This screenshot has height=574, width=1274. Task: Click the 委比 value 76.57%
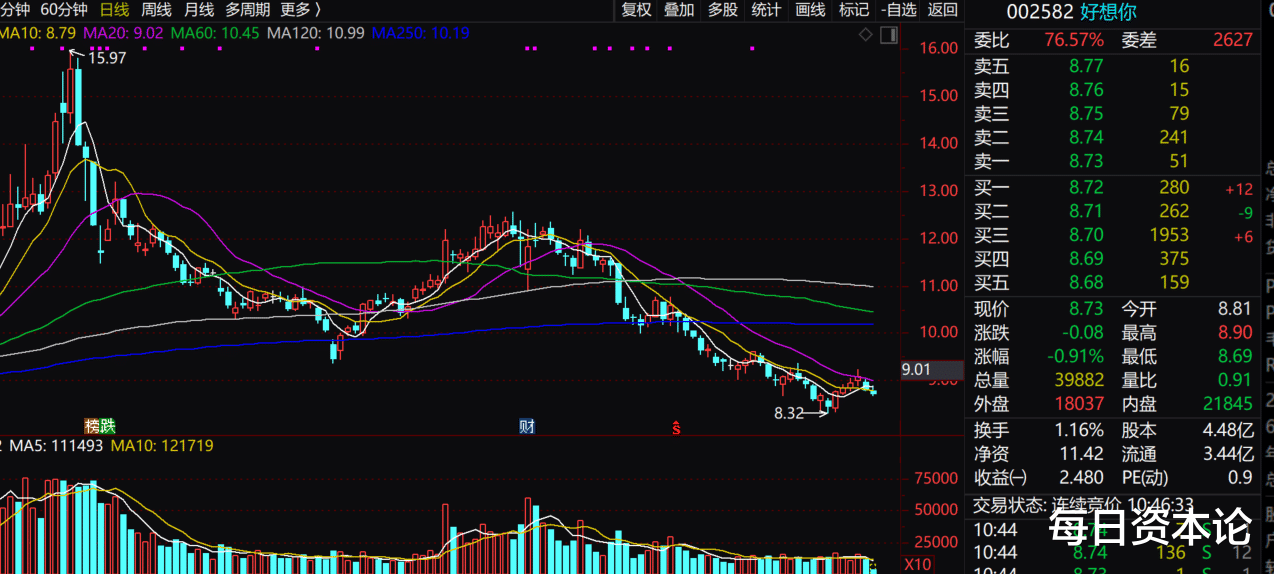[x=1074, y=40]
